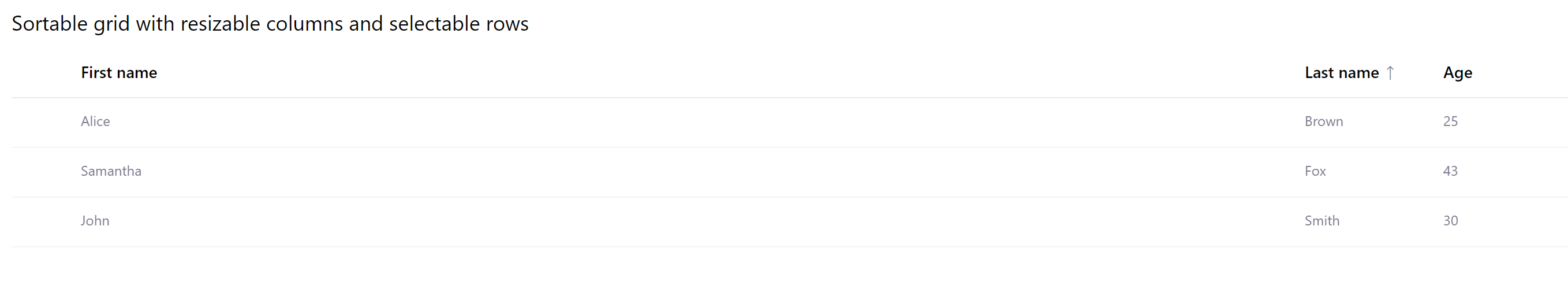The height and width of the screenshot is (289, 1568).
Task: Click the ascending sort arrow beside Last name
Action: (1390, 73)
